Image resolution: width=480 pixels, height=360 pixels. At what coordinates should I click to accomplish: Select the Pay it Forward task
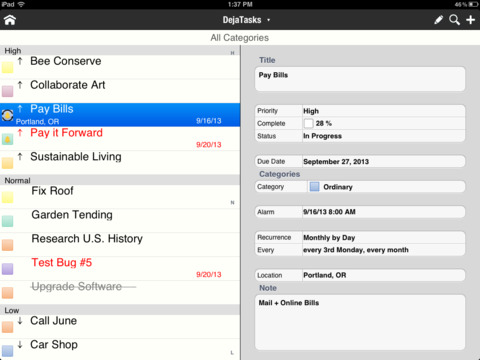[x=120, y=139]
